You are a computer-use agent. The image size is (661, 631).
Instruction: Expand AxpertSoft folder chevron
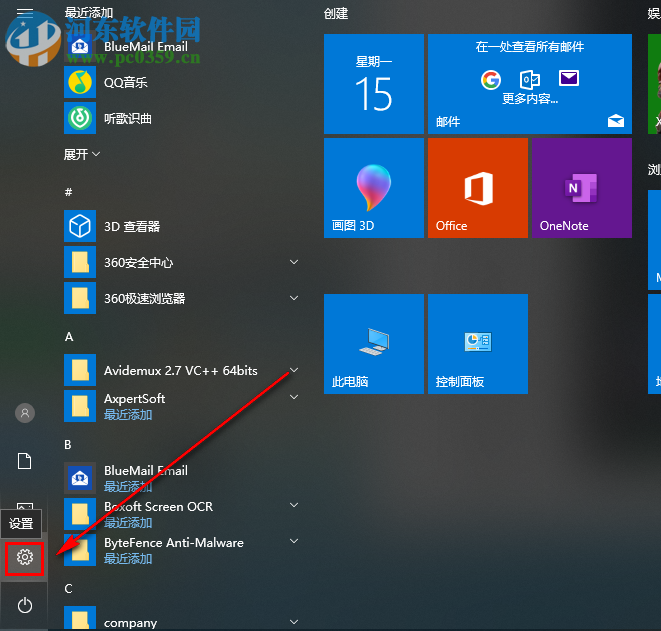294,397
